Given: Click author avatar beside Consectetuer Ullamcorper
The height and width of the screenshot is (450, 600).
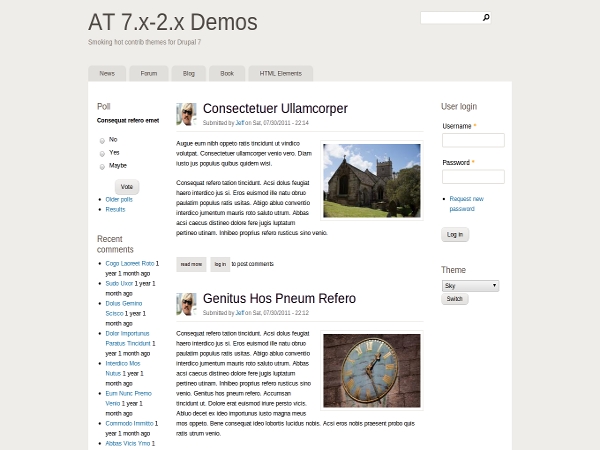Looking at the screenshot, I should click(186, 114).
